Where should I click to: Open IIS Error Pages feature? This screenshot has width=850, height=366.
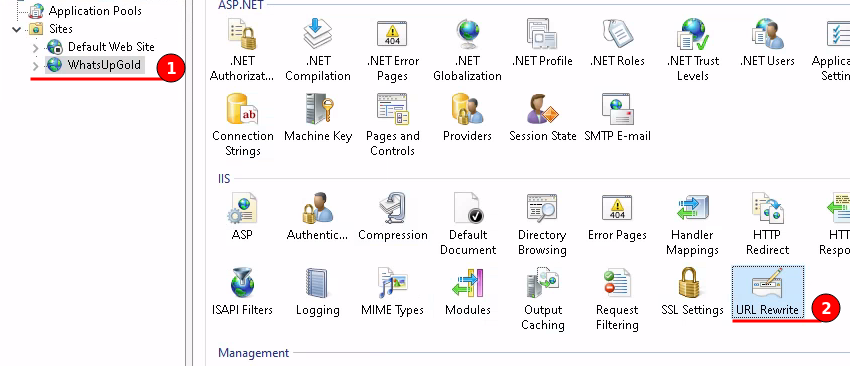coord(617,217)
